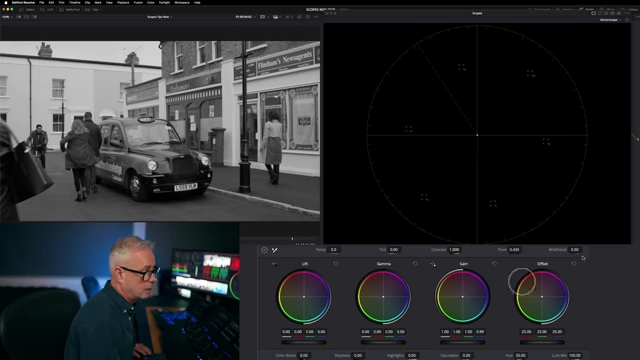The image size is (640, 360).
Task: Click Gain blue value 0.99
Action: pyautogui.click(x=480, y=332)
